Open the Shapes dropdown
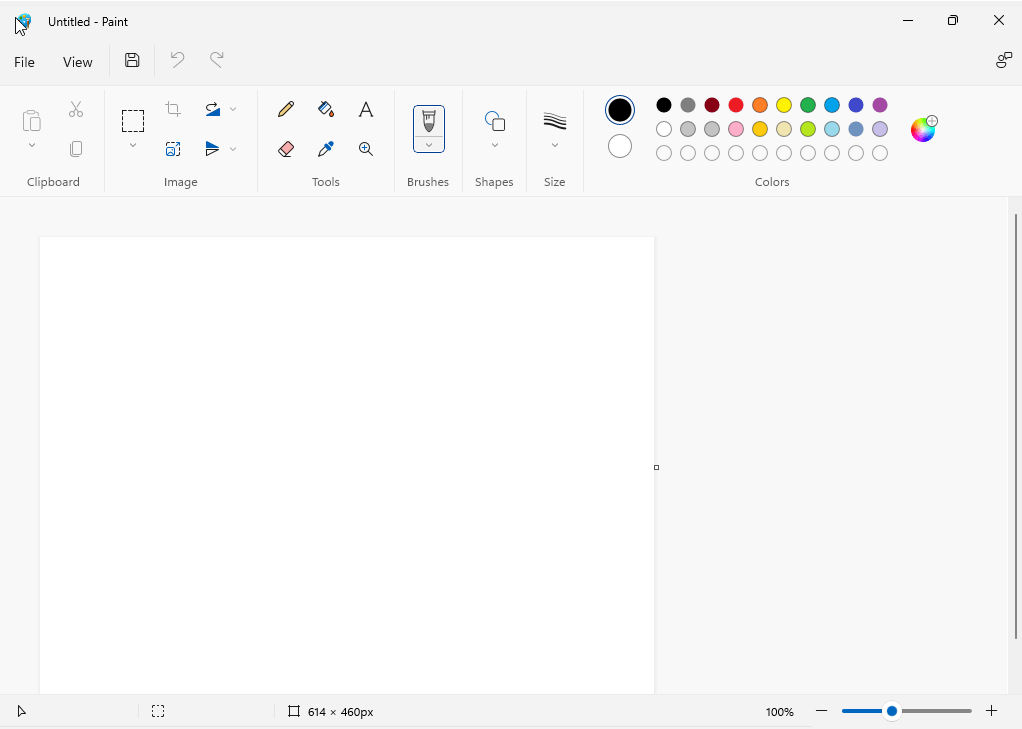The width and height of the screenshot is (1022, 729). click(x=494, y=143)
